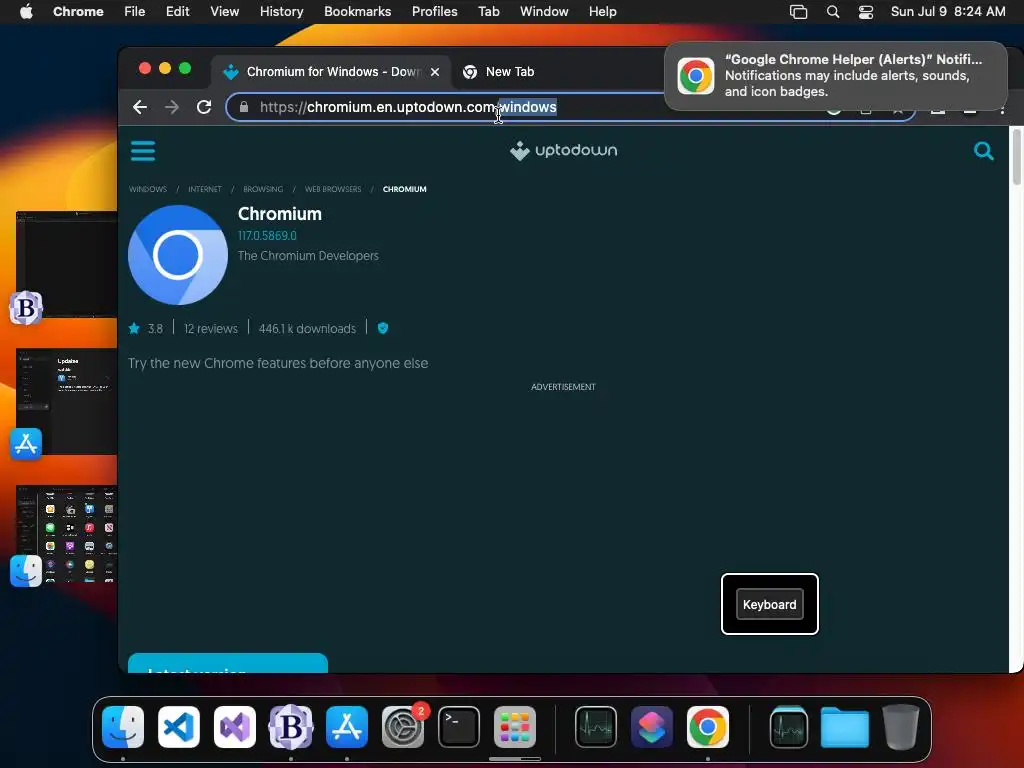
Task: Reload the Chromium Uptodown page
Action: click(204, 107)
